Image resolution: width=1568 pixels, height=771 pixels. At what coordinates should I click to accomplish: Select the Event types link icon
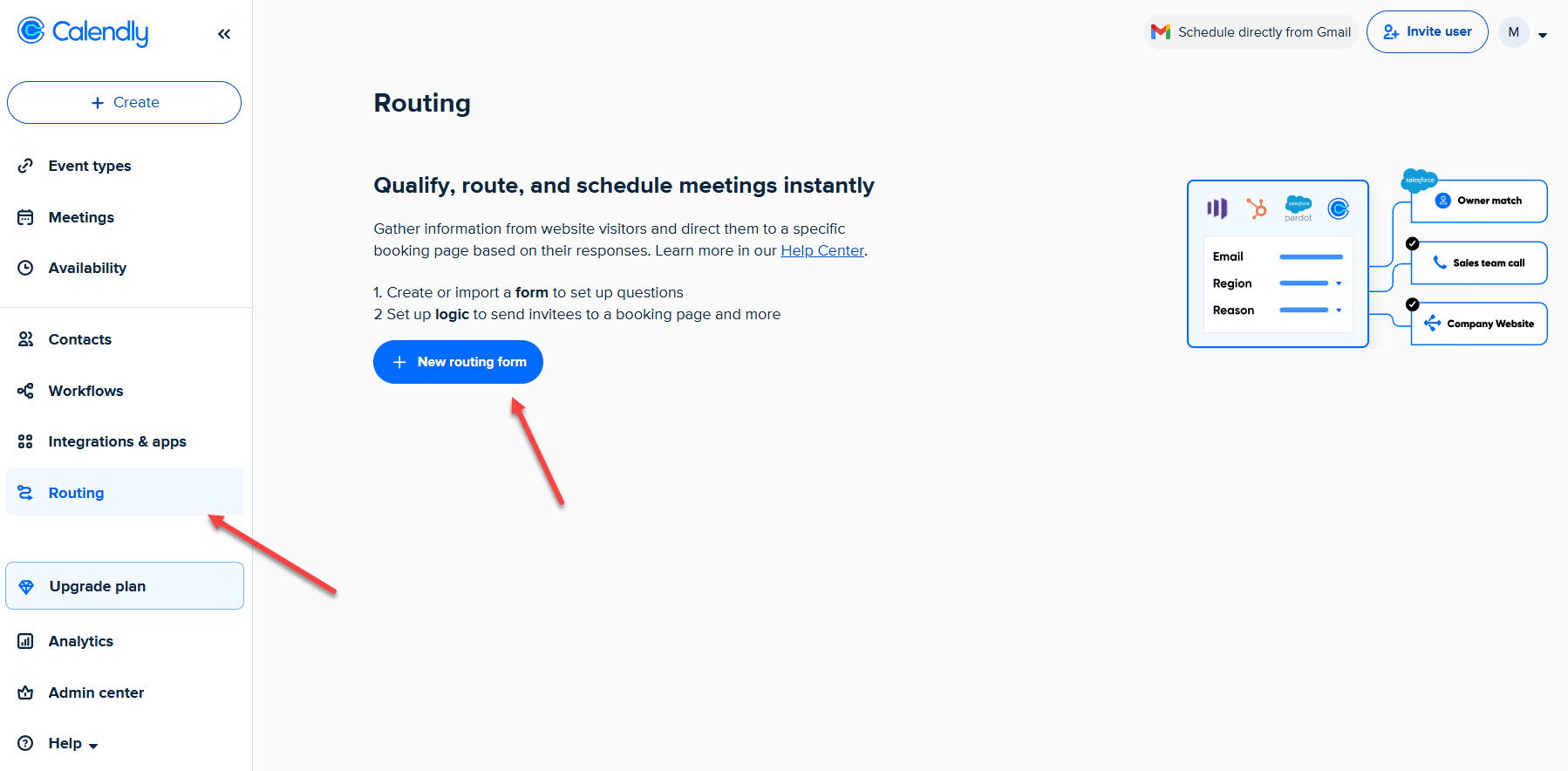point(26,166)
